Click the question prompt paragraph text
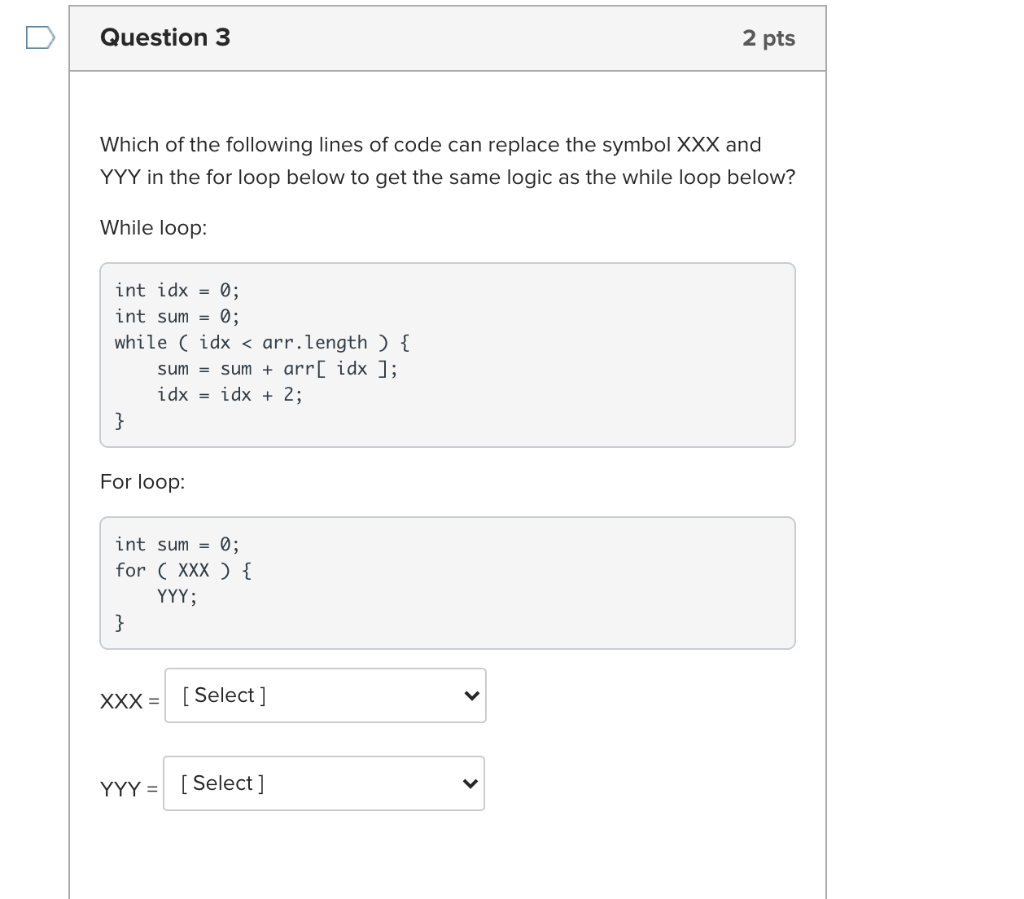The image size is (1024, 899). 447,161
